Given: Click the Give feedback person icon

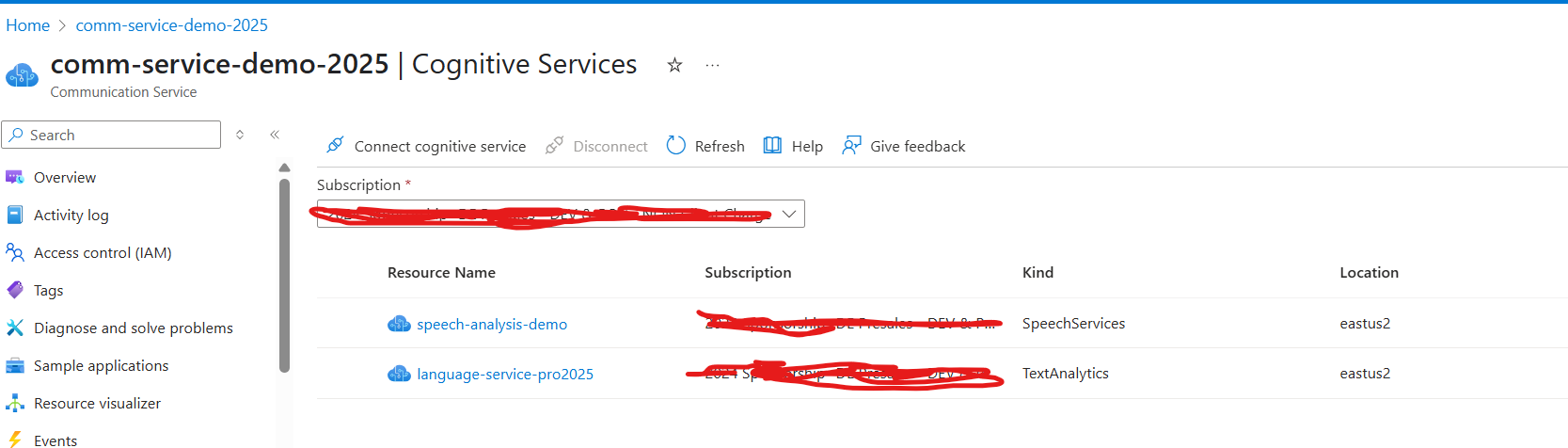Looking at the screenshot, I should [851, 145].
